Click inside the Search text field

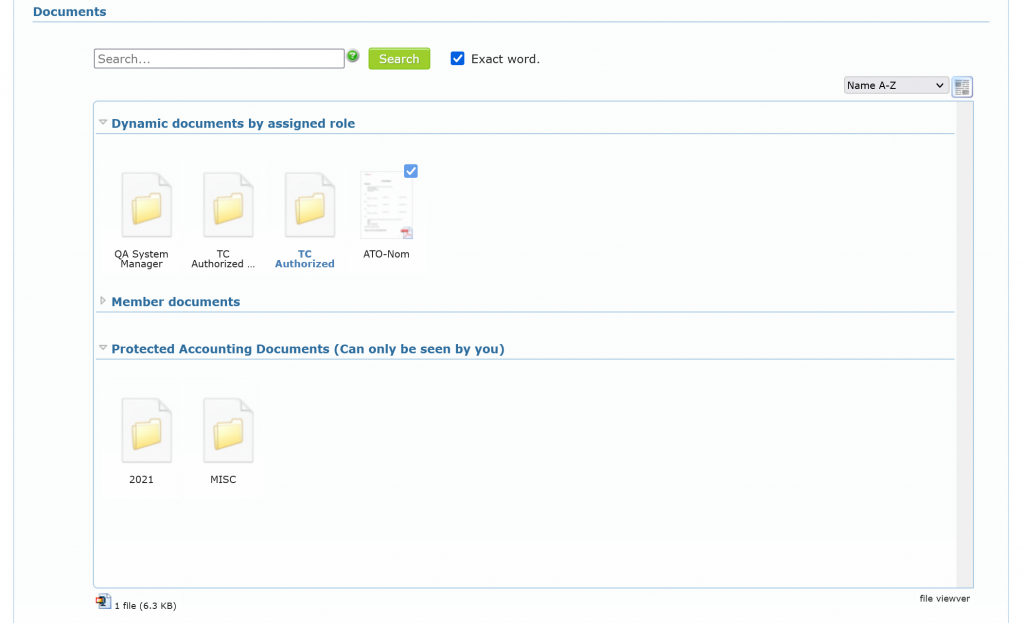pyautogui.click(x=219, y=59)
